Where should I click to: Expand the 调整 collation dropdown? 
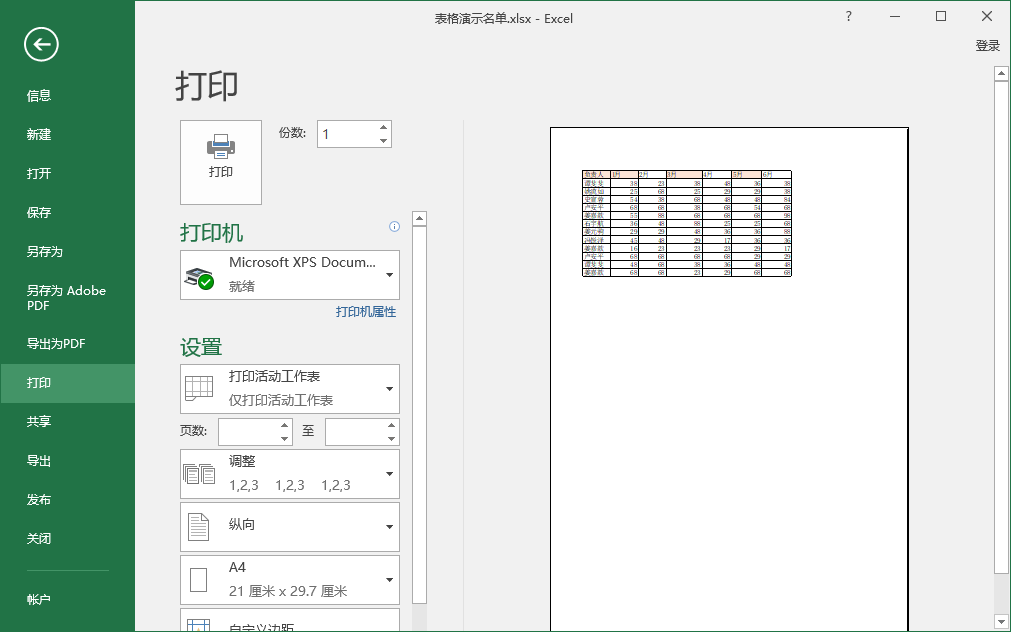point(290,474)
